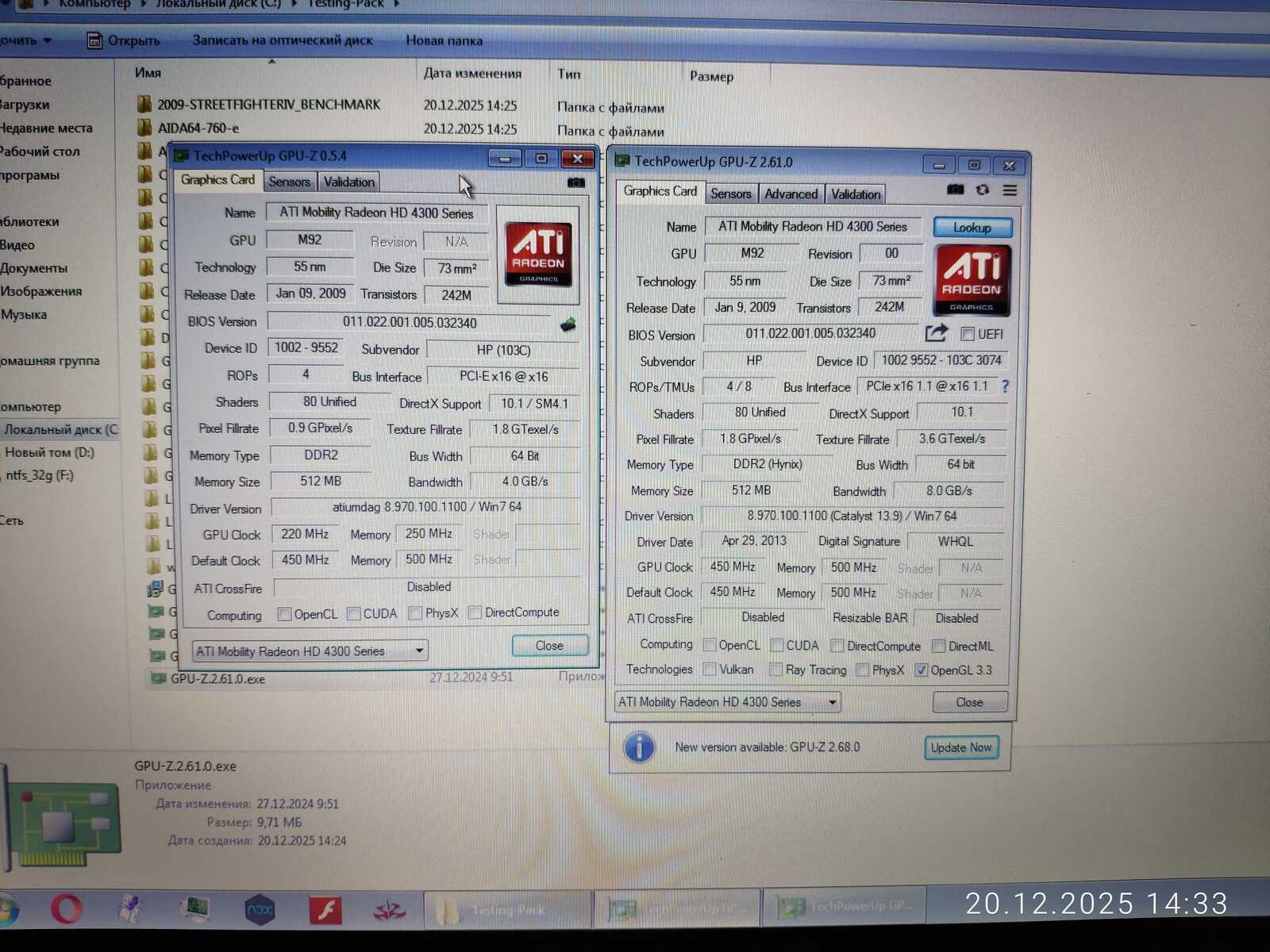The width and height of the screenshot is (1270, 952).
Task: Select Локальный диск (C:) in the navigation pane
Action: [x=60, y=429]
